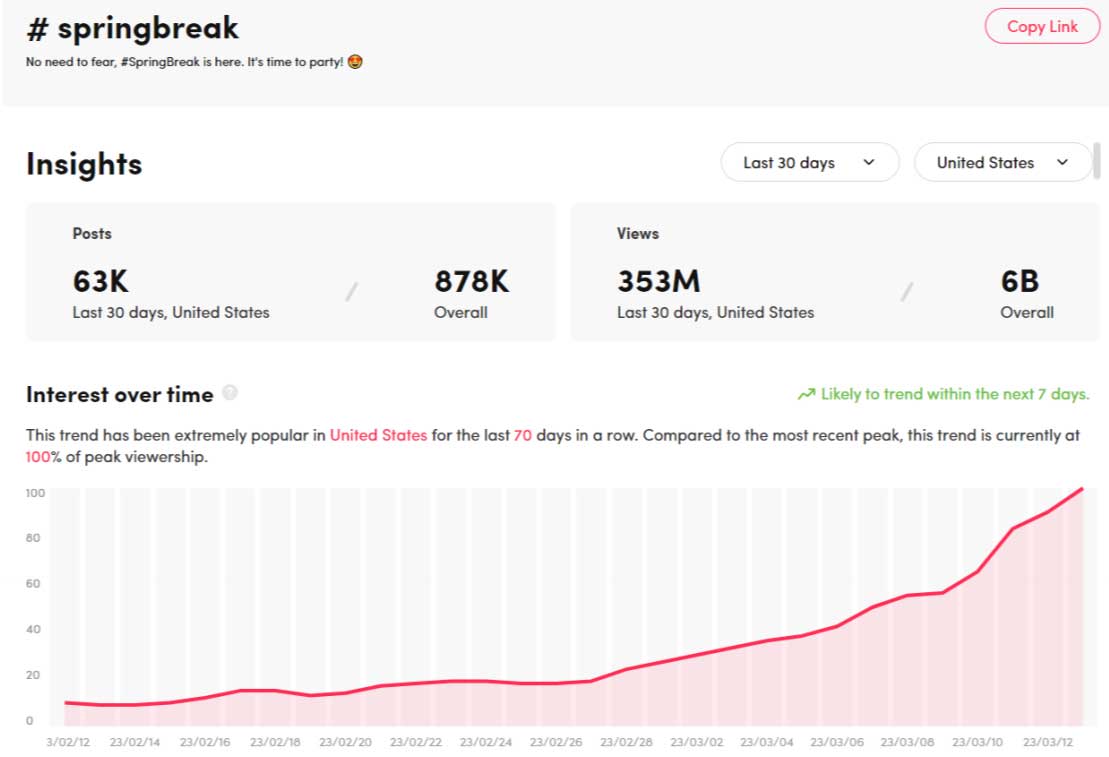Click the 63K posts figure

(x=100, y=281)
